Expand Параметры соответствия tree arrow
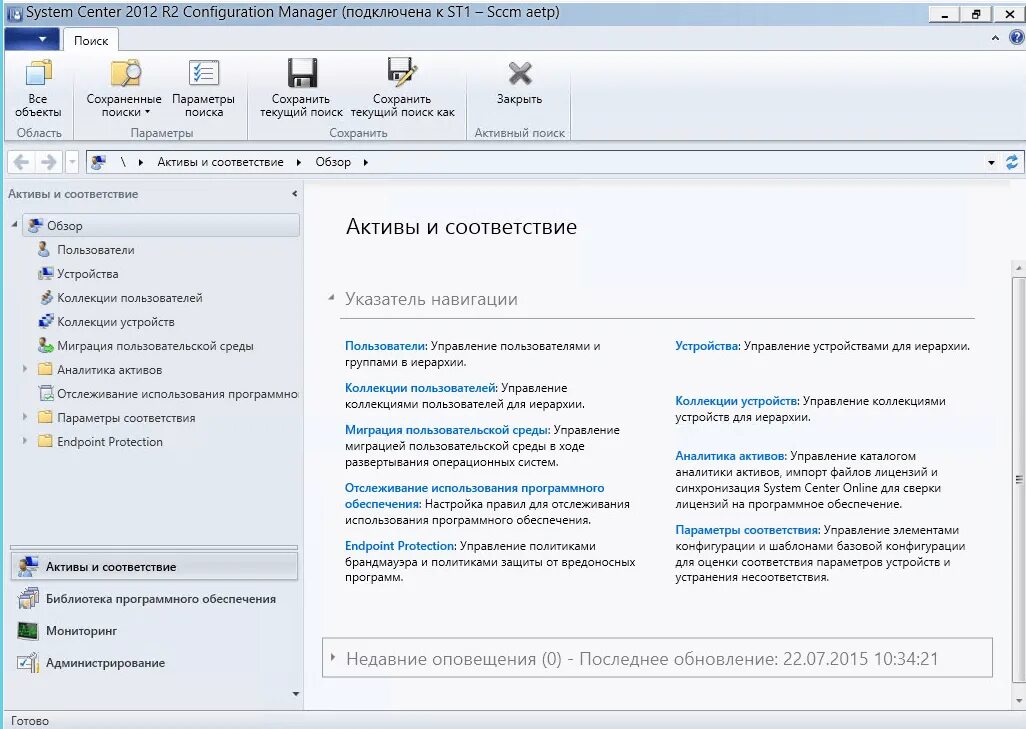Screen dimensions: 1026x729 pos(25,417)
